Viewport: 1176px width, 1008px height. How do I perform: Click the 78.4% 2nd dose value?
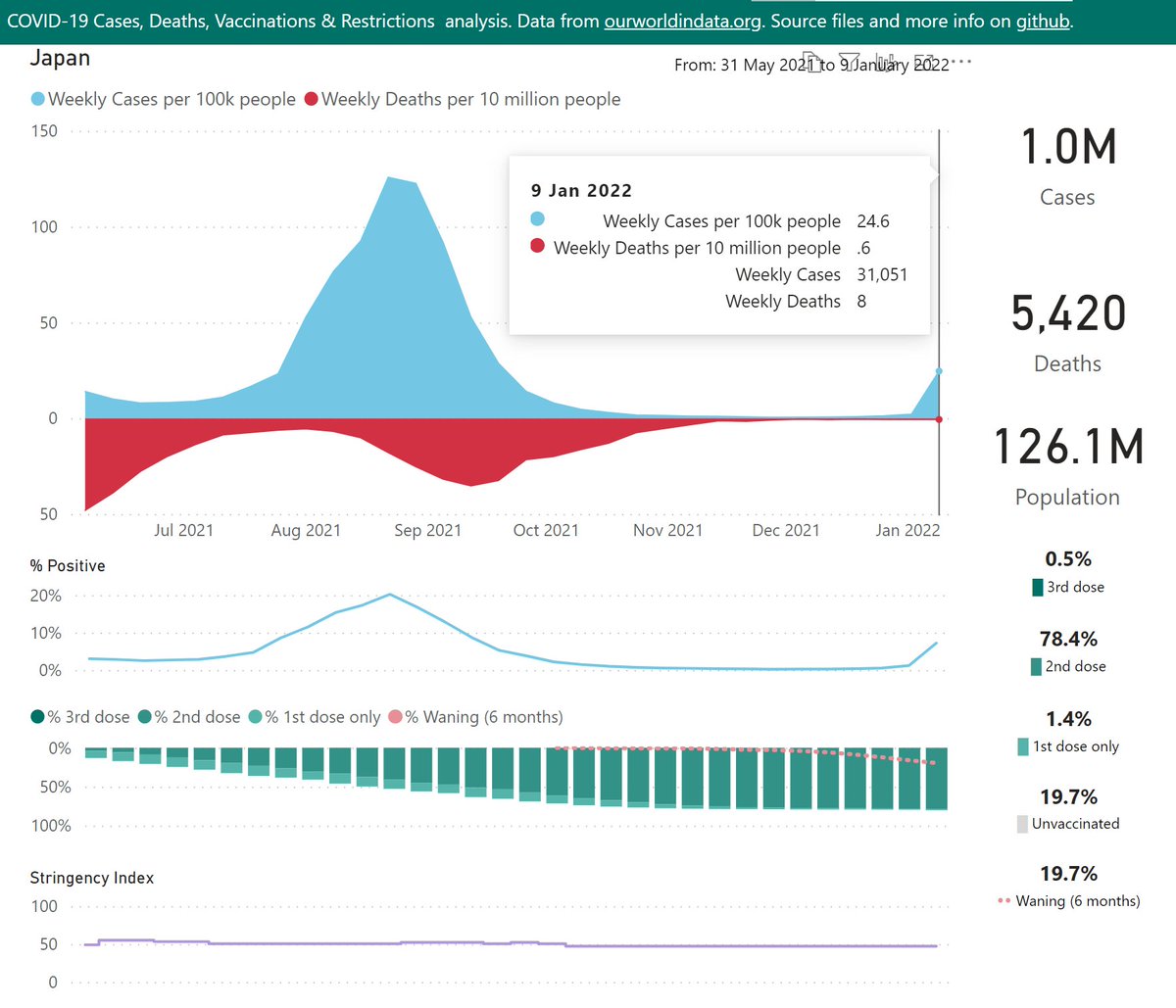(1068, 639)
